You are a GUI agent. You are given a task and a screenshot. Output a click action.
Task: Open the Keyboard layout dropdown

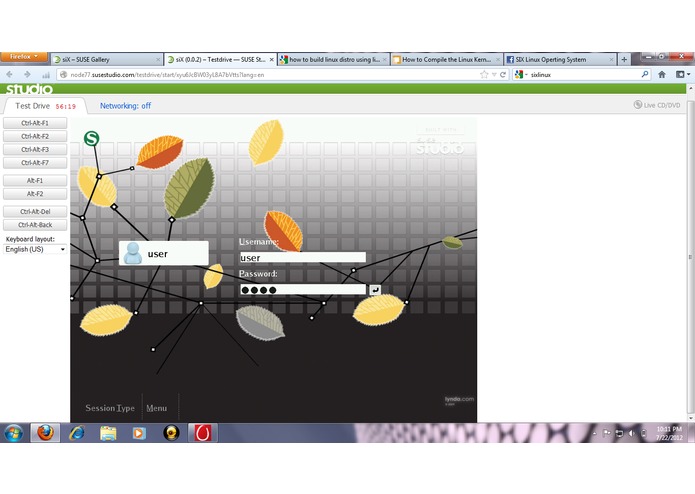(35, 249)
